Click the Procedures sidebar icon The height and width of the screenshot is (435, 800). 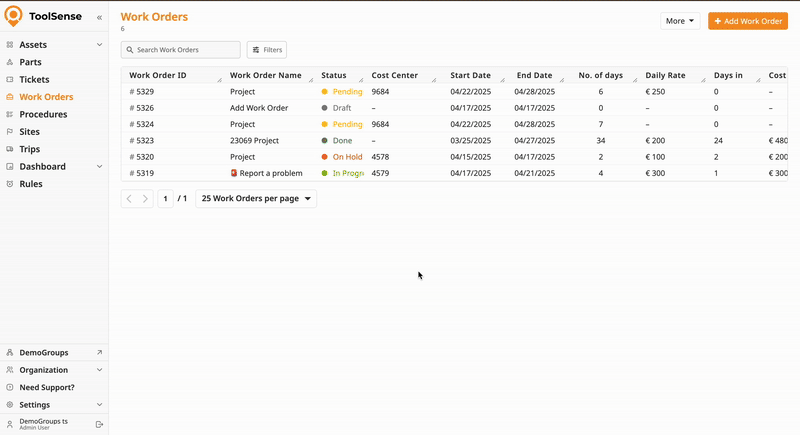click(10, 114)
